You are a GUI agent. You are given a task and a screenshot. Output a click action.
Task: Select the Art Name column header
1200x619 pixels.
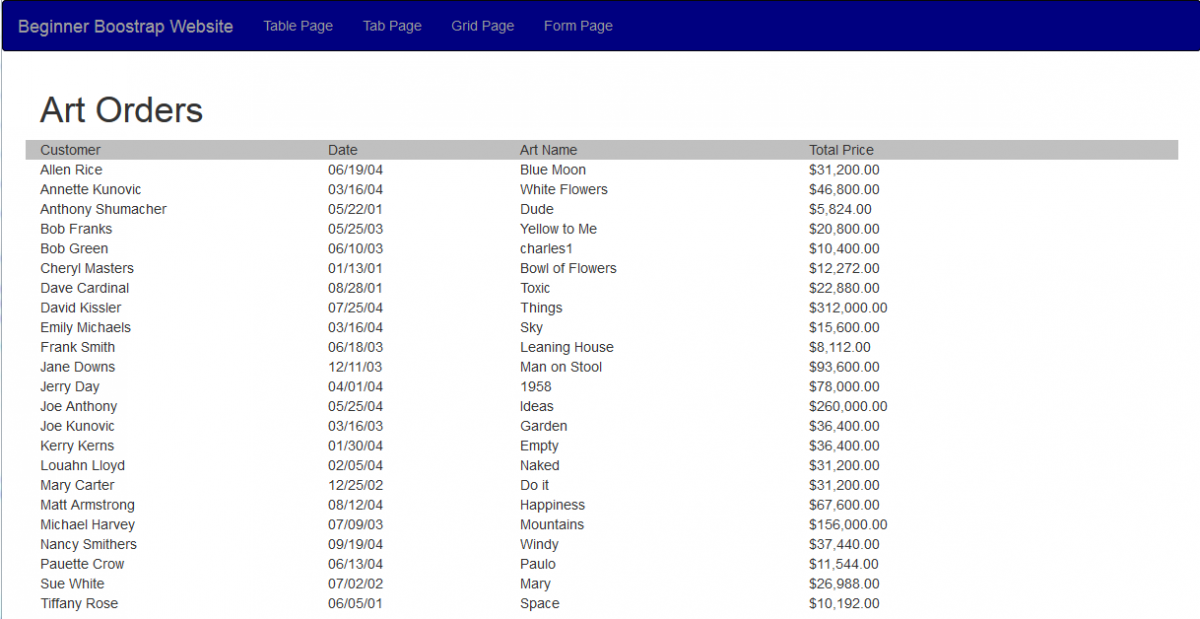[x=548, y=150]
